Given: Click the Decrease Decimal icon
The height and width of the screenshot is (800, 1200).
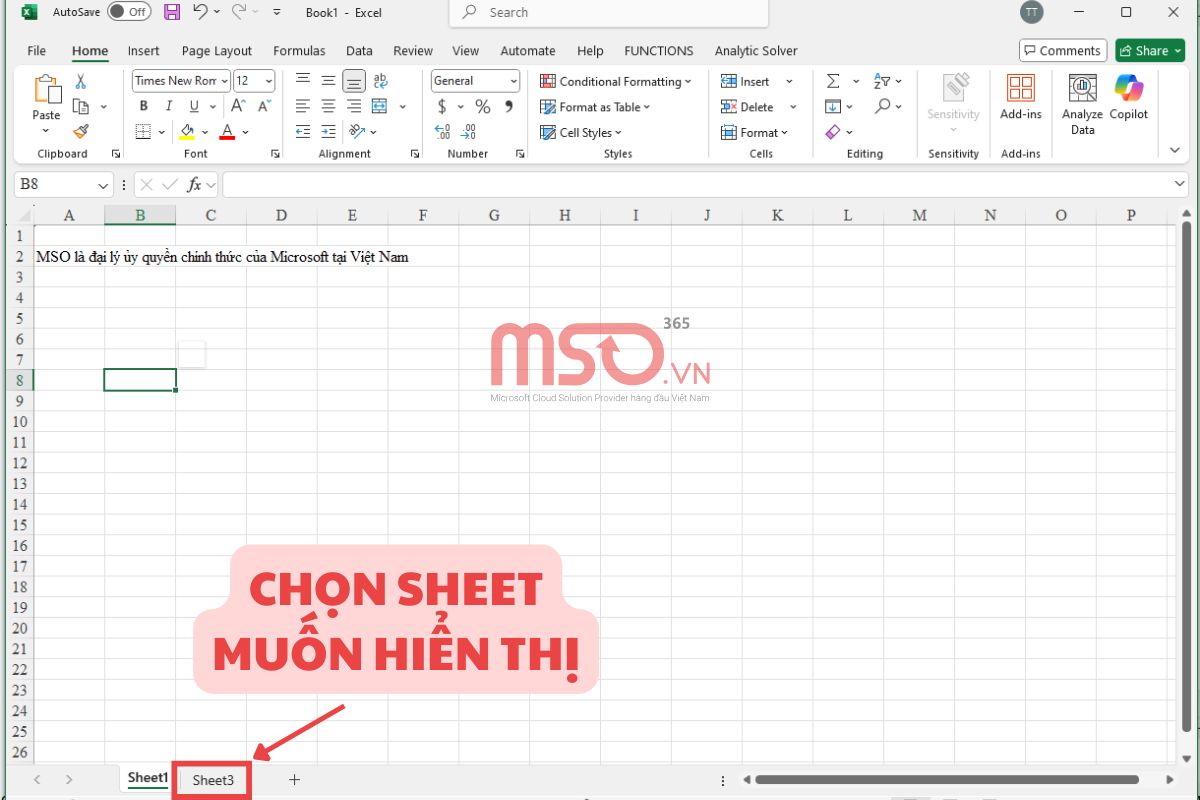Looking at the screenshot, I should 468,132.
